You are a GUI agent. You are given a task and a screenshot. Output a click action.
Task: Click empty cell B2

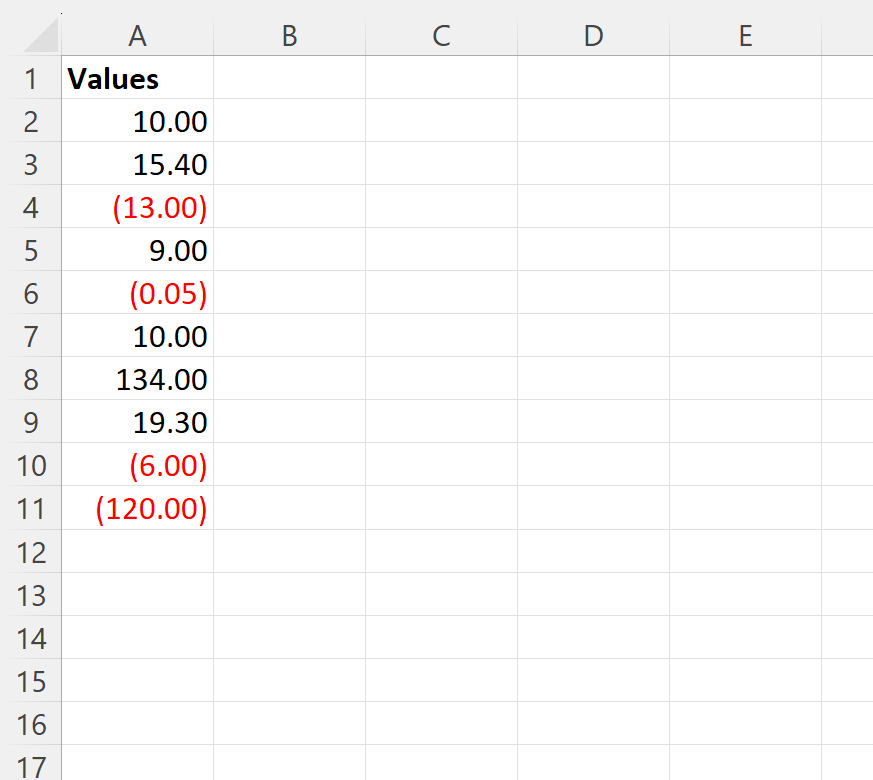coord(290,120)
